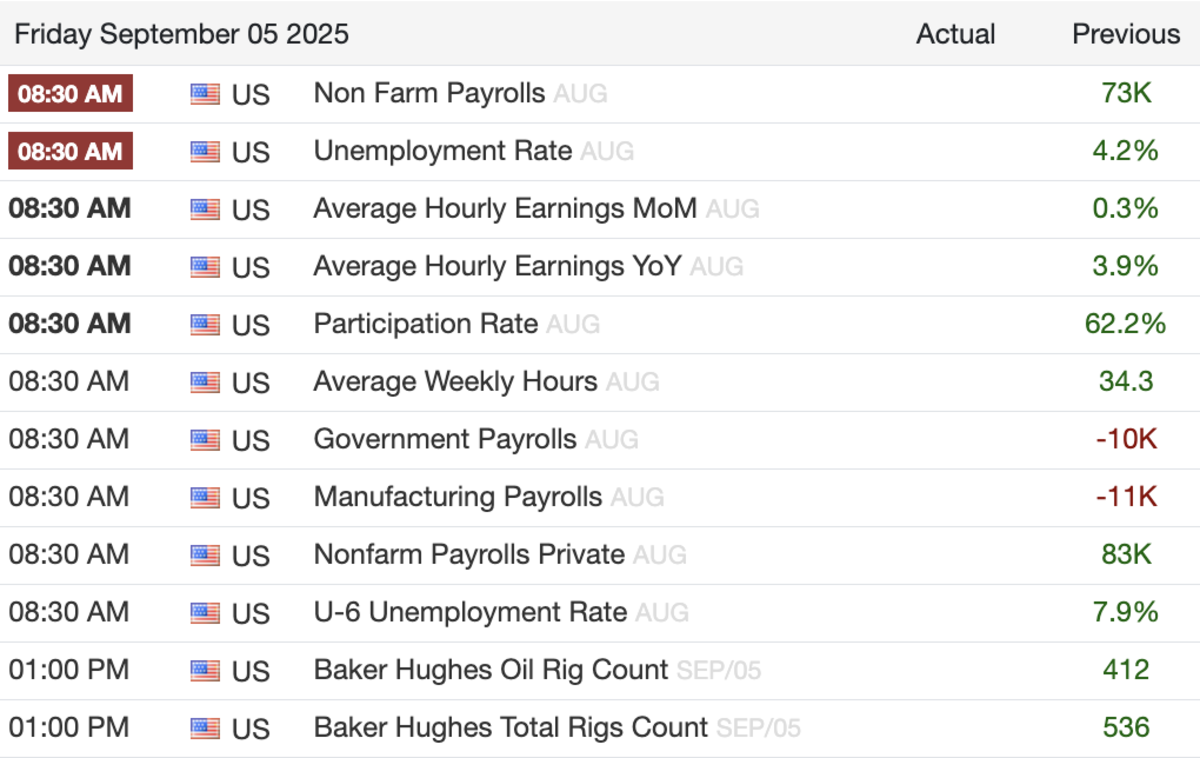
Task: Click the flag icon beside Government Payrolls
Action: (x=204, y=440)
